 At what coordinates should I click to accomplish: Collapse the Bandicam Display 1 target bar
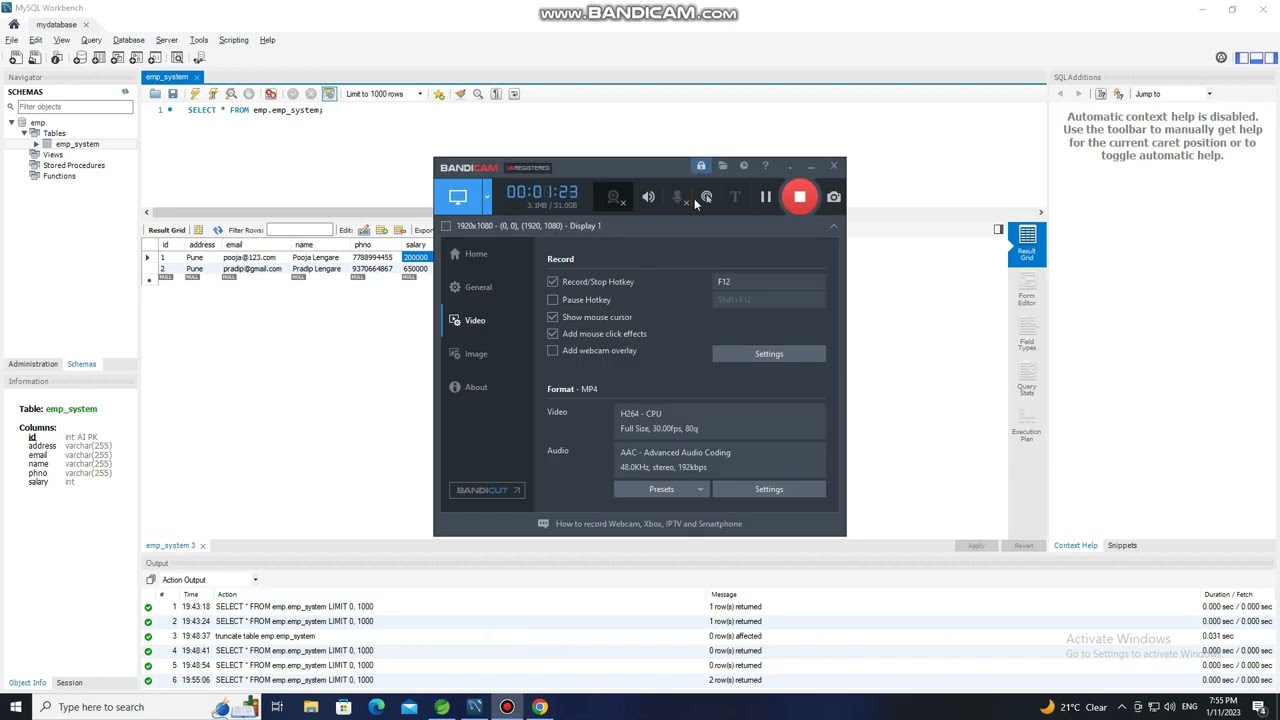[x=833, y=226]
